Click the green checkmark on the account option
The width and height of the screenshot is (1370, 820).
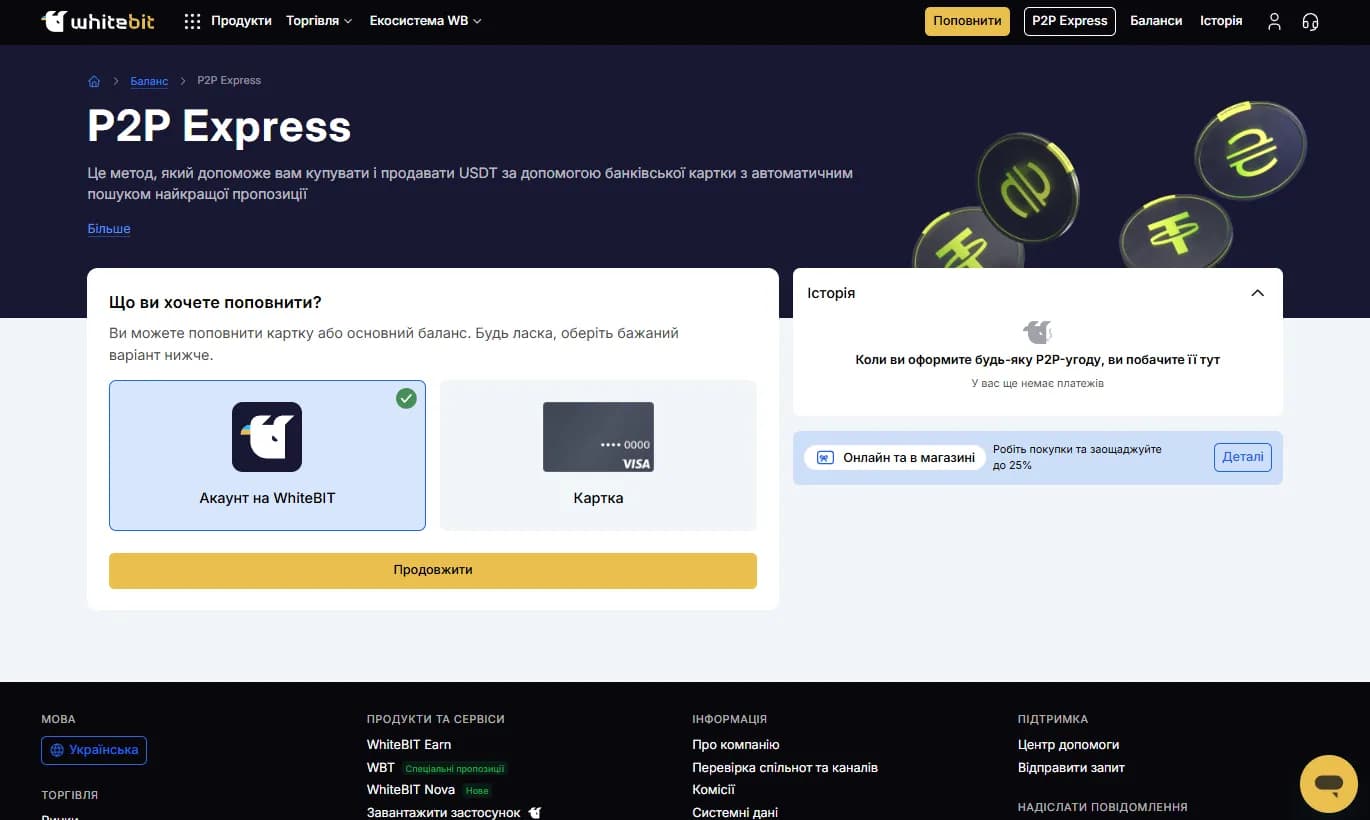pyautogui.click(x=406, y=398)
